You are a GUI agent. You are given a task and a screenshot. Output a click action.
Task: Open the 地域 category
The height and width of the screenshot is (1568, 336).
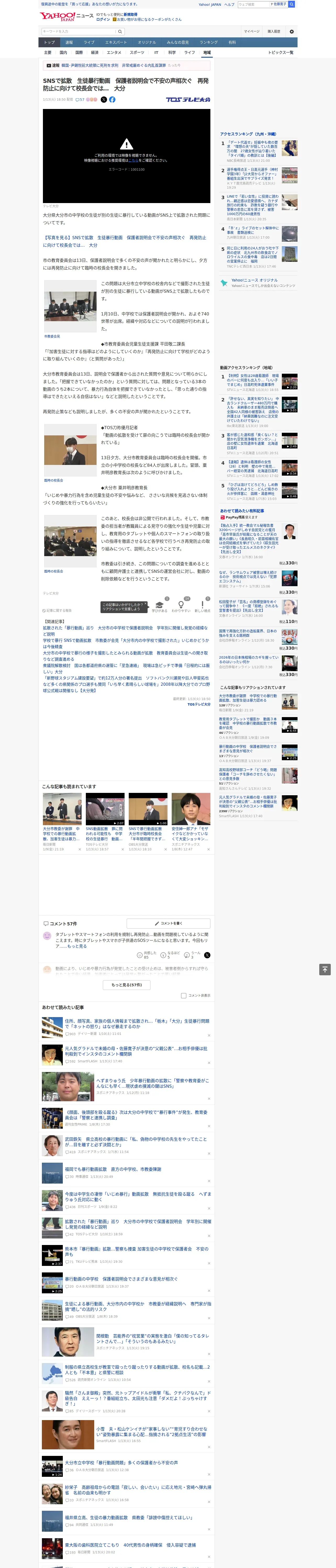(207, 52)
